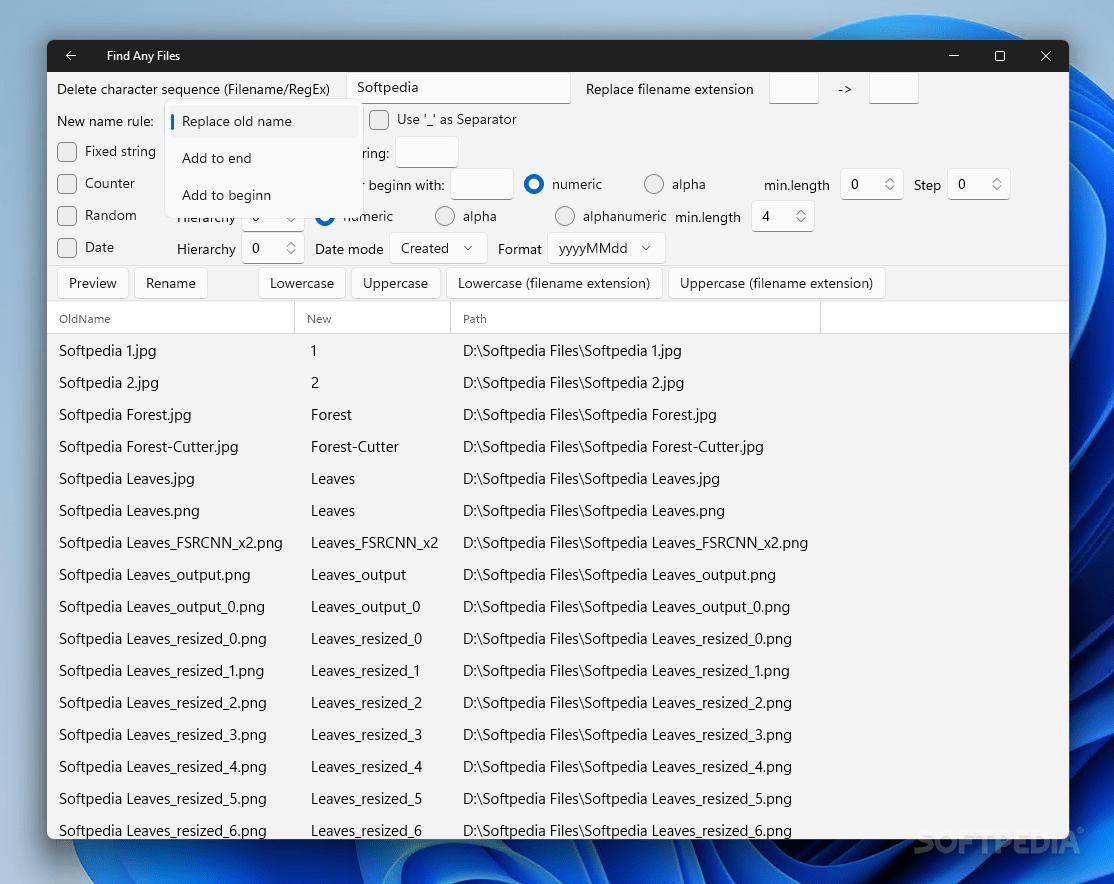The height and width of the screenshot is (884, 1114).
Task: Click path 'D:\Softpedia Files\Softpedia Forest.jpg'
Action: click(x=590, y=415)
